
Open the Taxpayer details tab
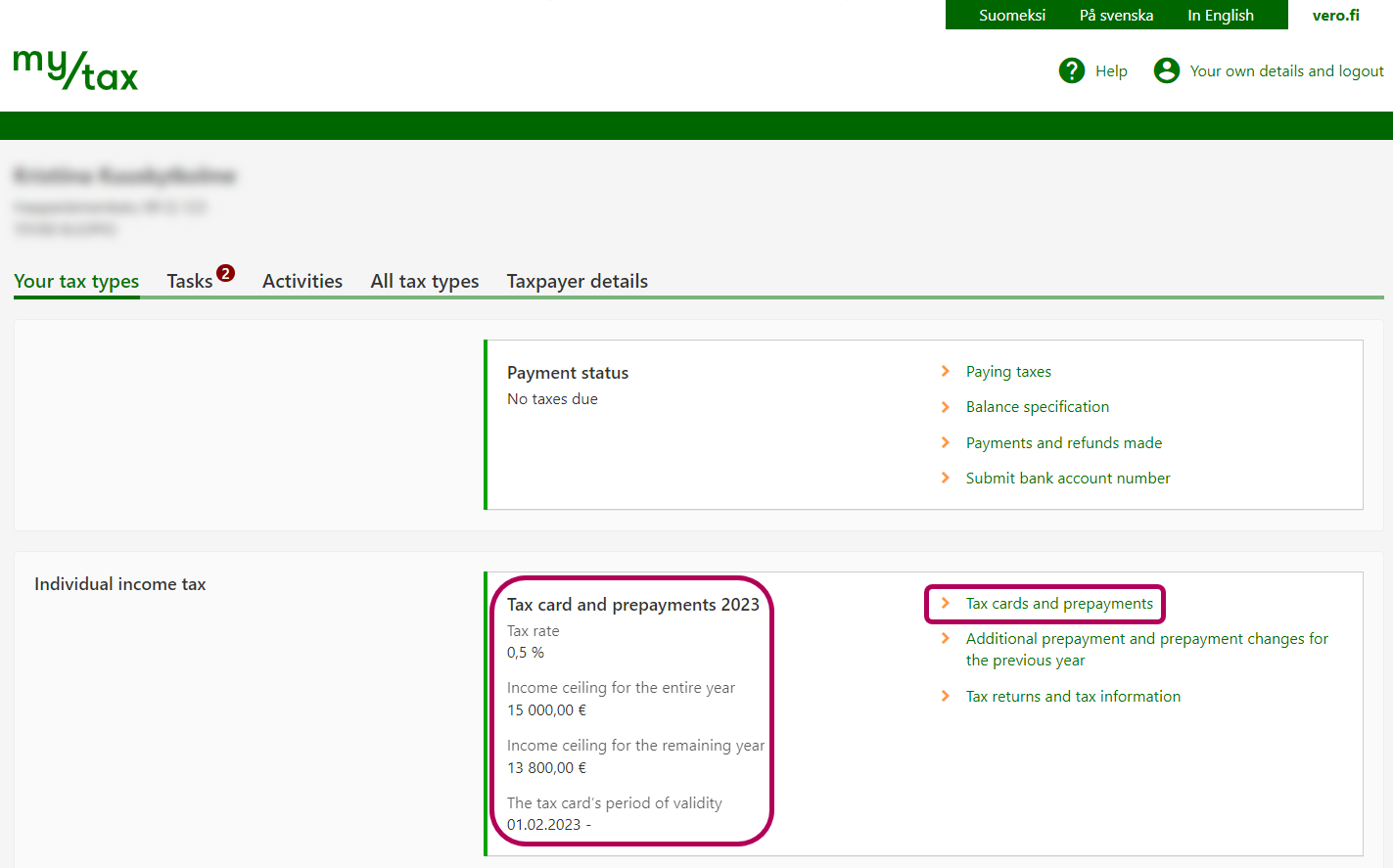click(x=578, y=282)
